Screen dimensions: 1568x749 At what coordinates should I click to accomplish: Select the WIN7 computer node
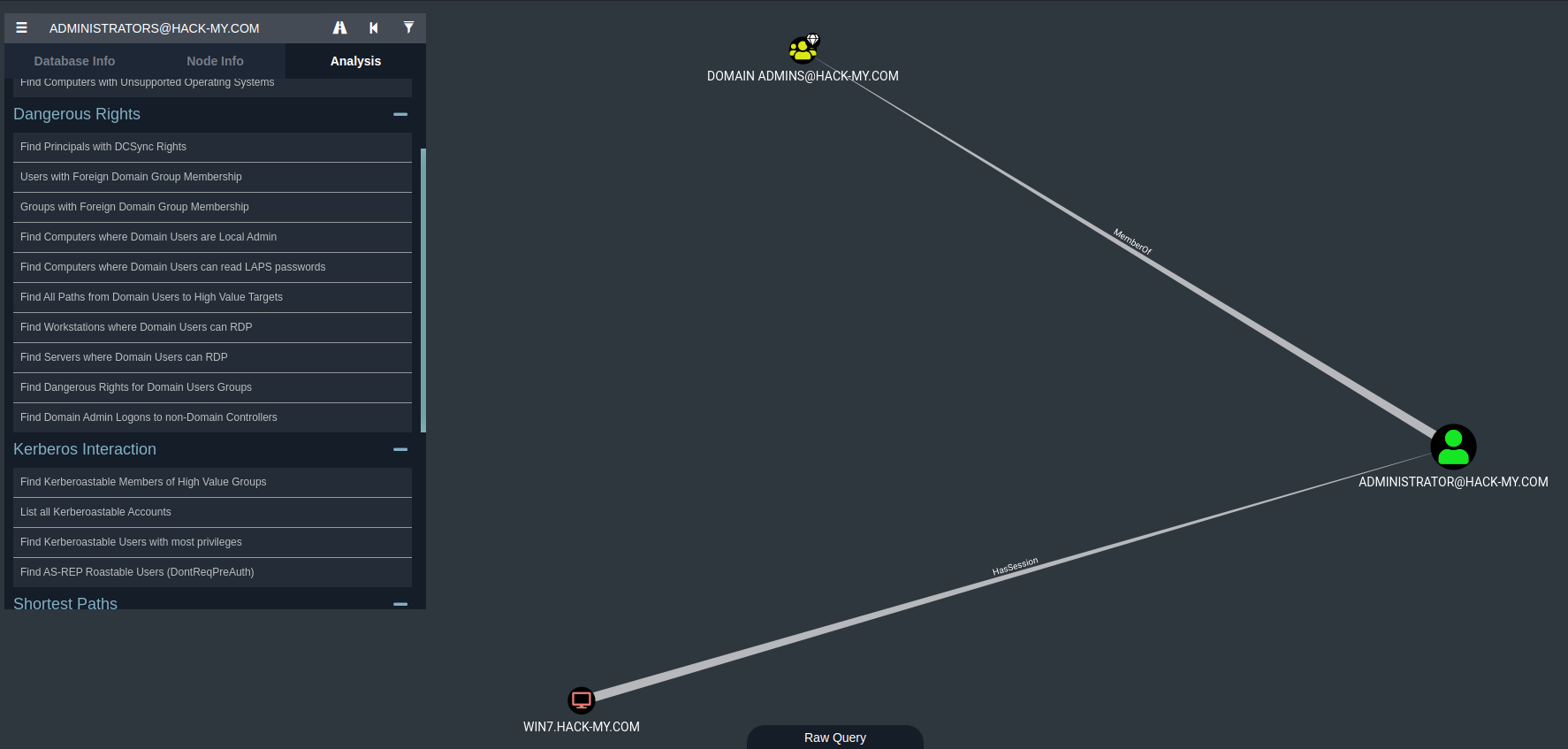tap(582, 700)
